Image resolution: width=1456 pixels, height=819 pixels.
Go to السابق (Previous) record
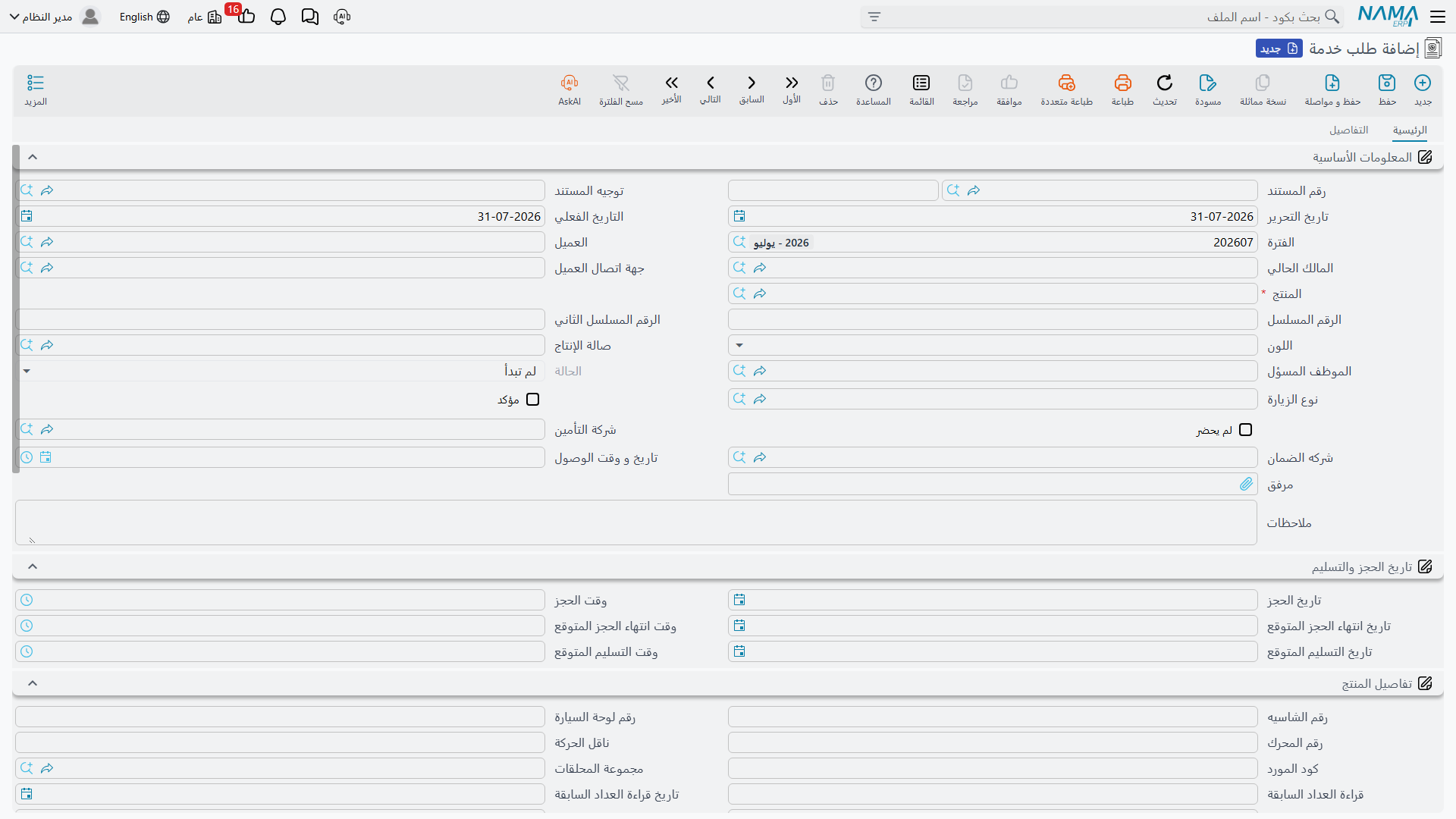[752, 83]
